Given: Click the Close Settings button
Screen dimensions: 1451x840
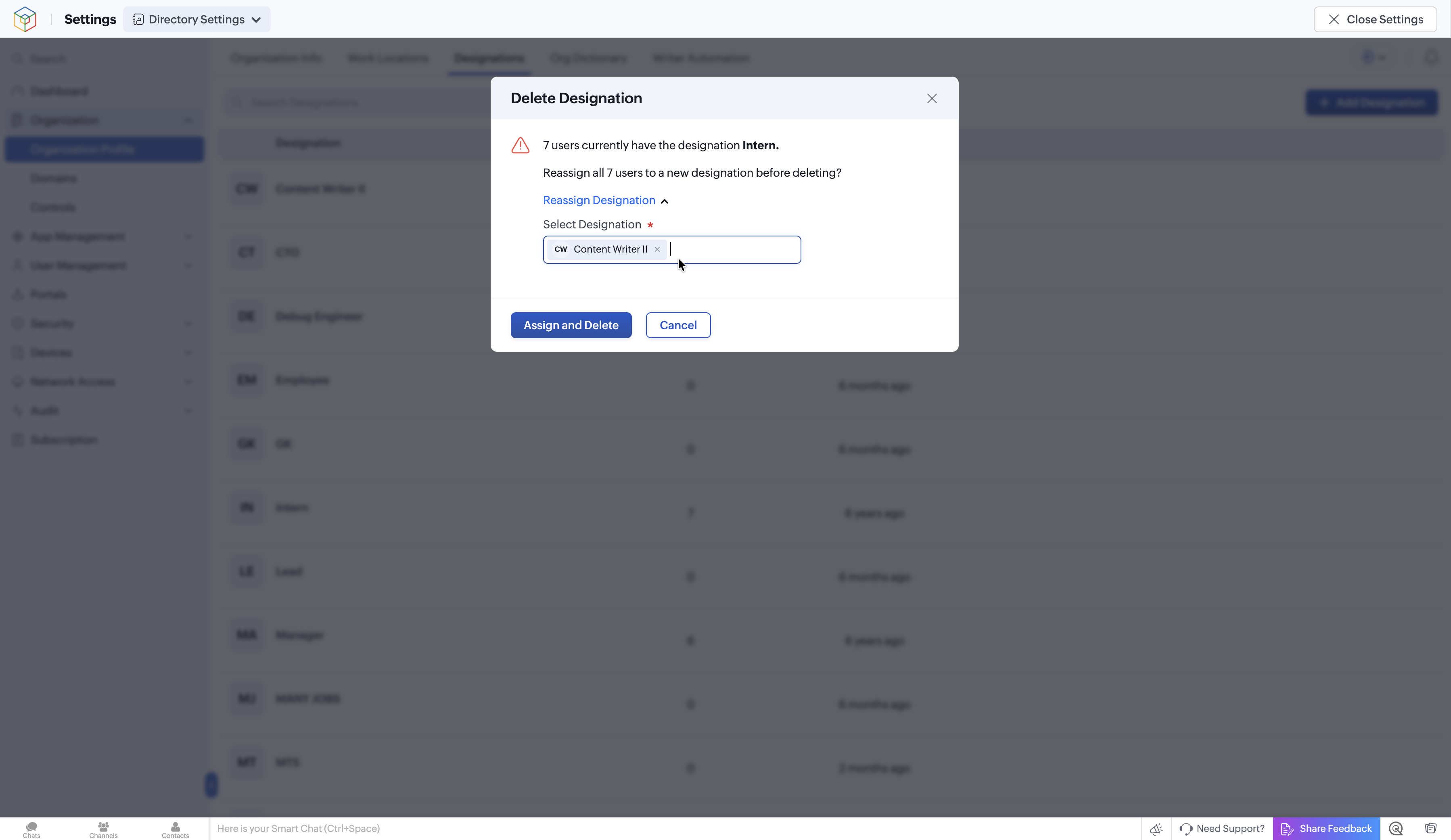Looking at the screenshot, I should tap(1375, 20).
